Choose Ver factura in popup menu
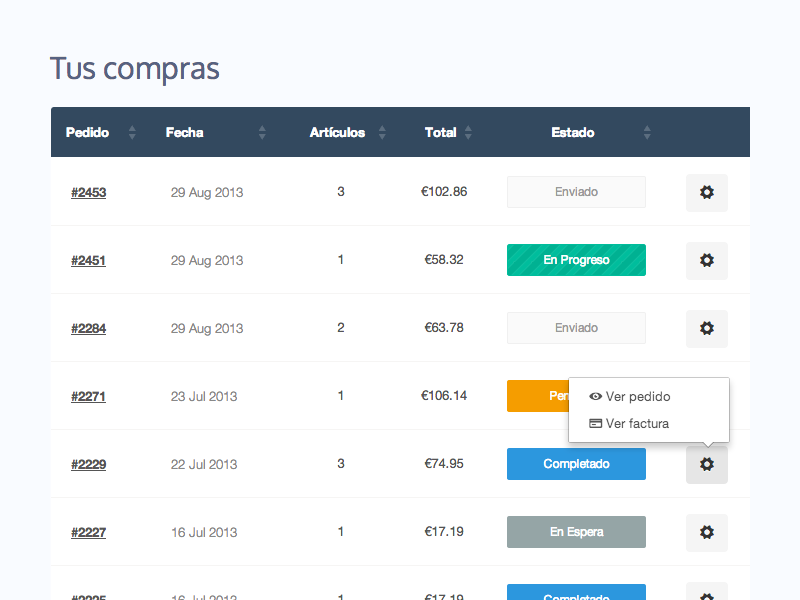The width and height of the screenshot is (800, 600). [x=637, y=424]
